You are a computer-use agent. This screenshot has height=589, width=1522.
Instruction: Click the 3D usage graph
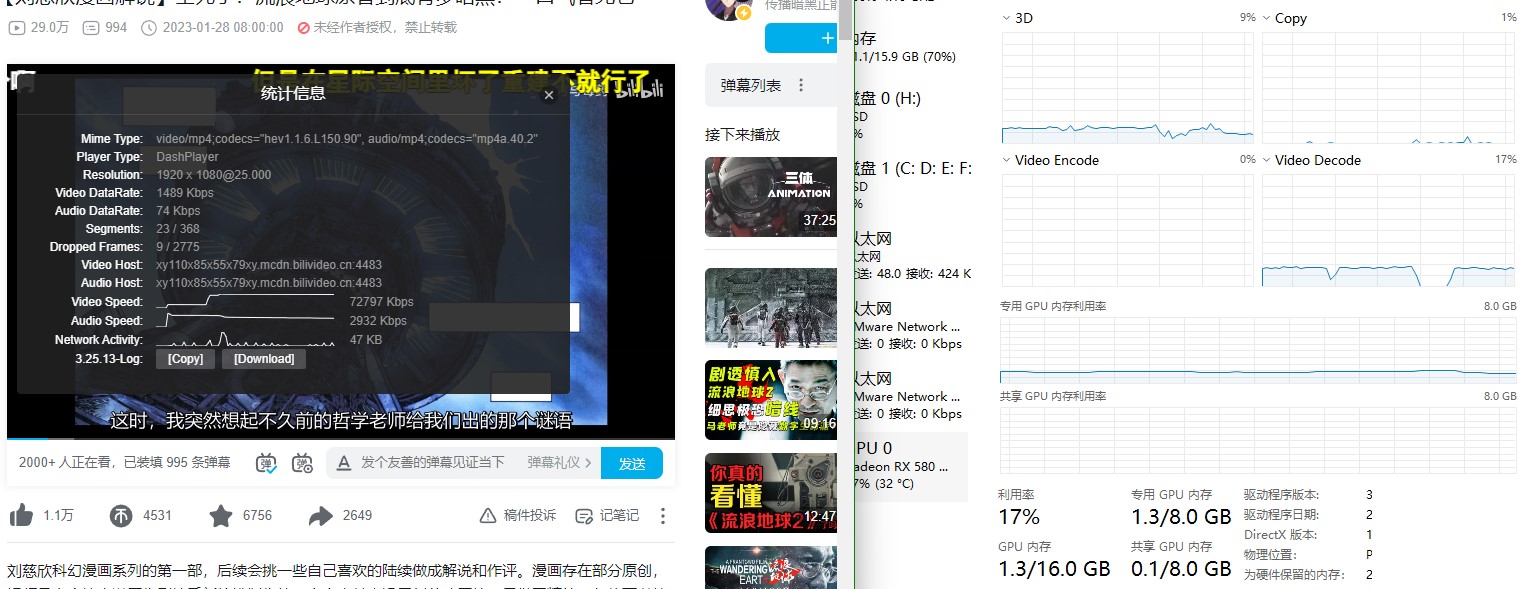point(1128,87)
